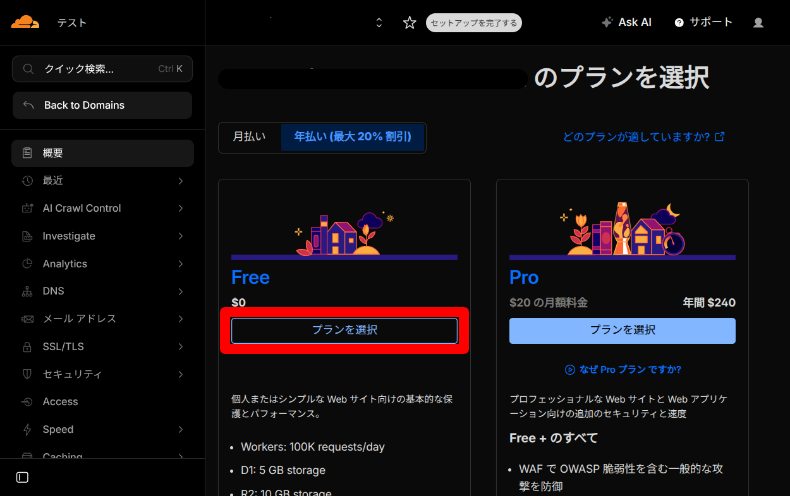Click the Investigate icon

point(27,236)
